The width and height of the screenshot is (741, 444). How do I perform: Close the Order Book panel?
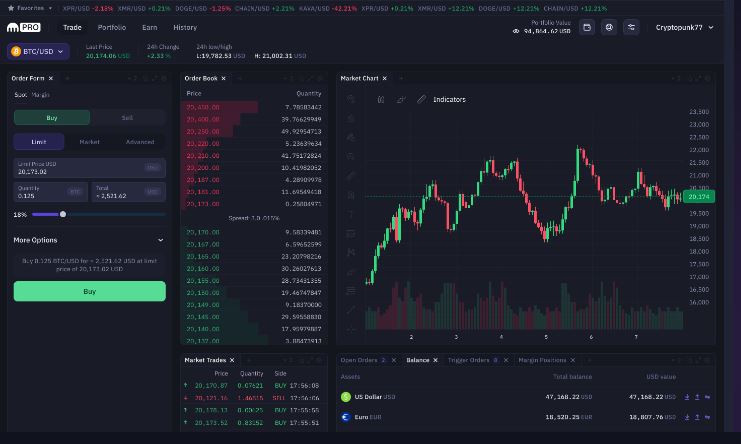point(223,78)
